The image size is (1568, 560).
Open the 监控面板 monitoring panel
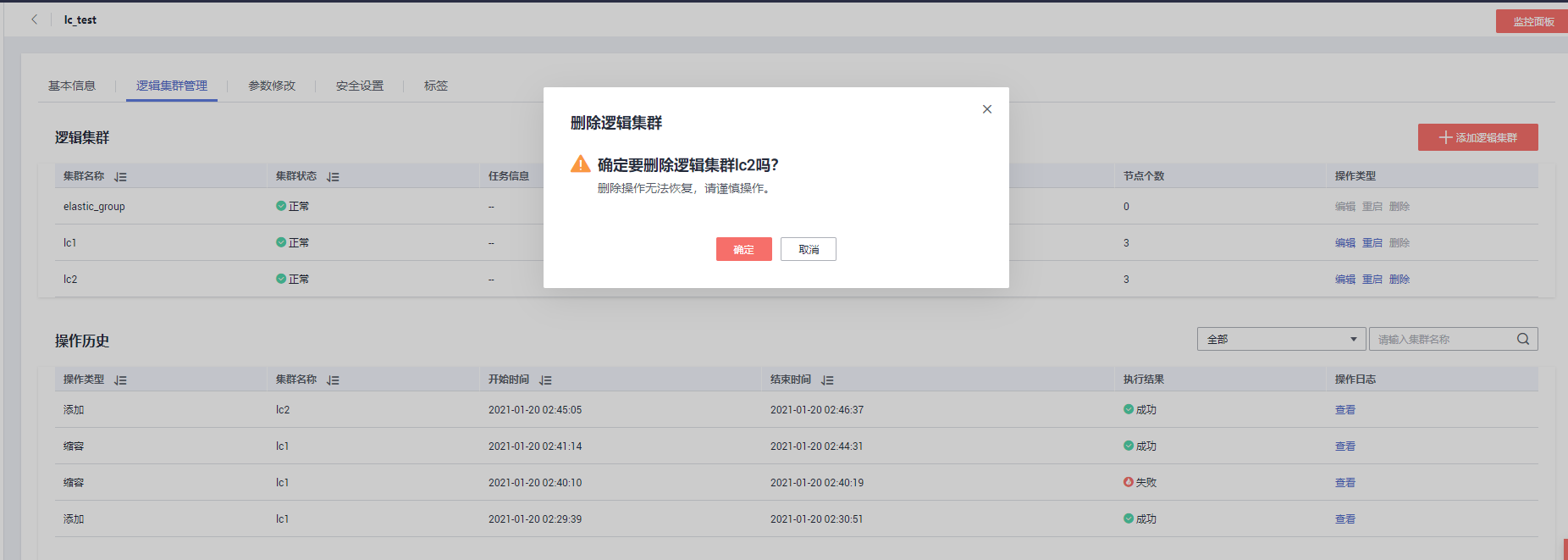pyautogui.click(x=1533, y=21)
